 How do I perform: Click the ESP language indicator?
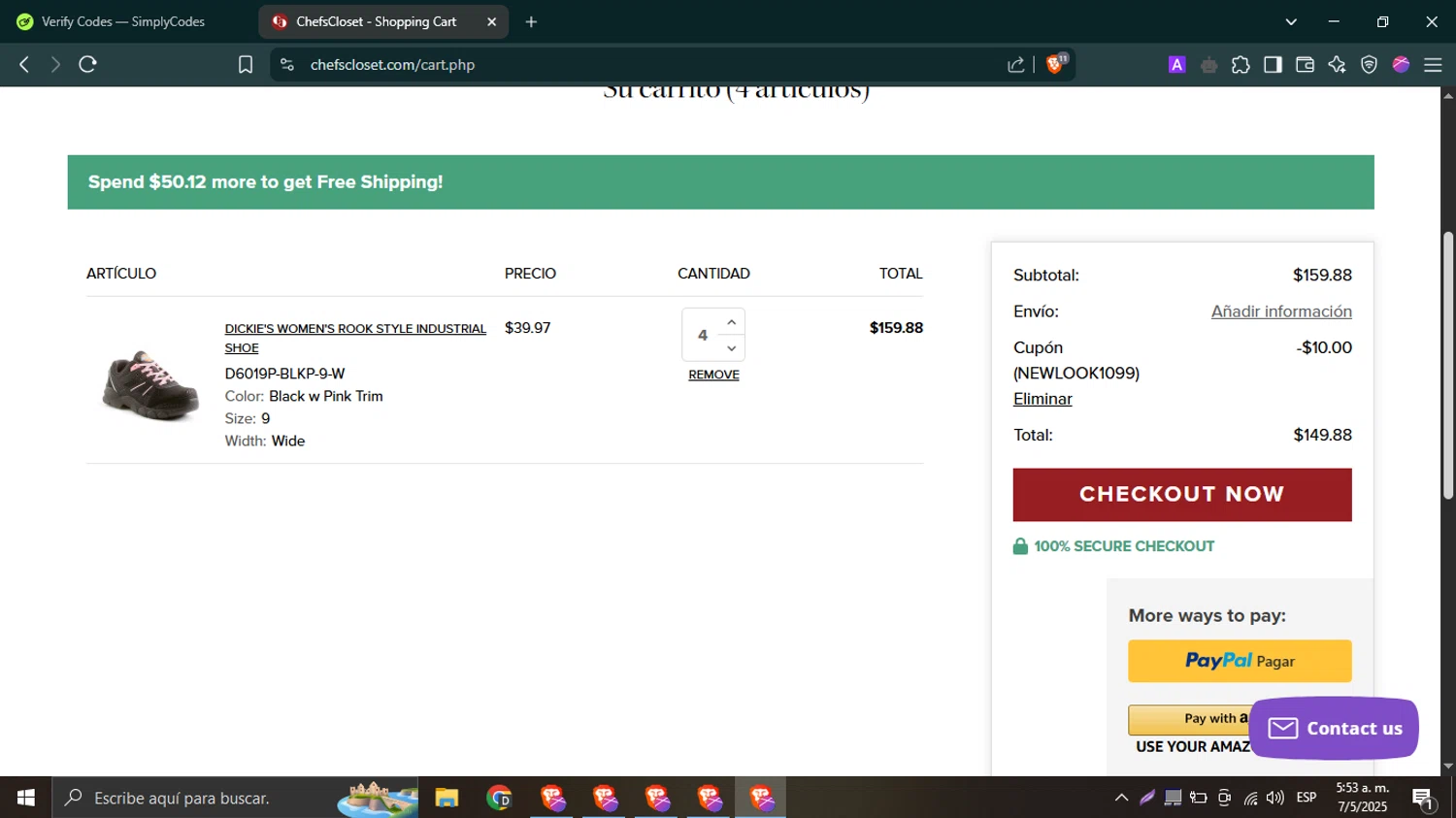pos(1307,798)
